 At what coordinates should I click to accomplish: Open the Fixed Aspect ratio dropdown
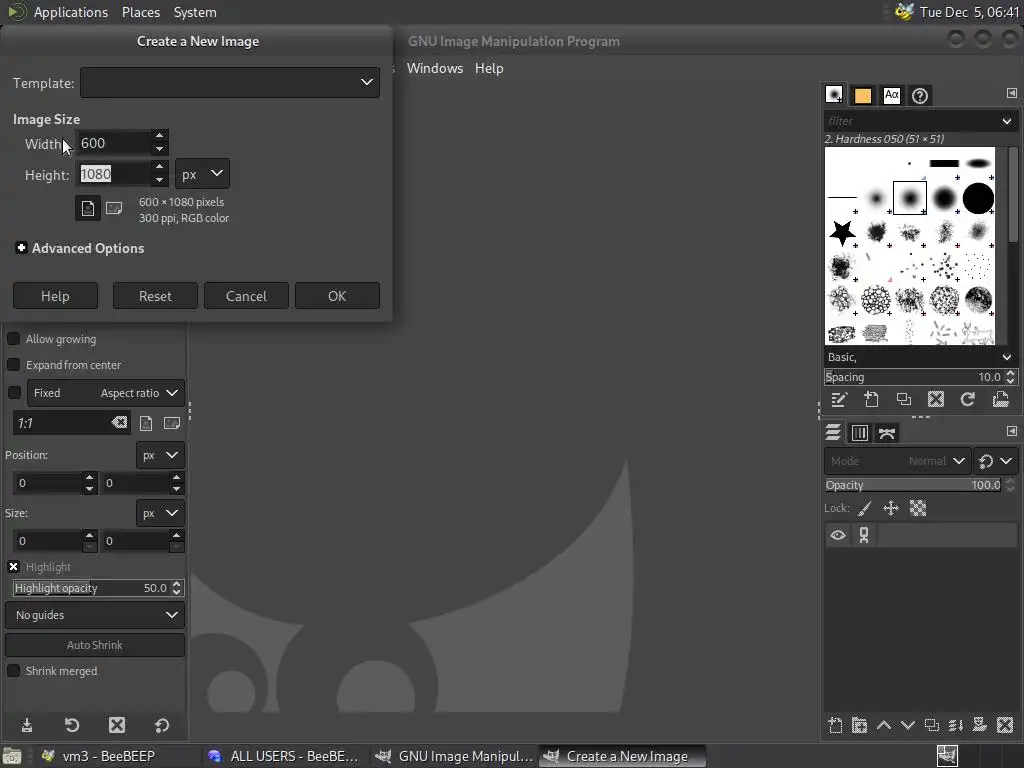point(106,392)
